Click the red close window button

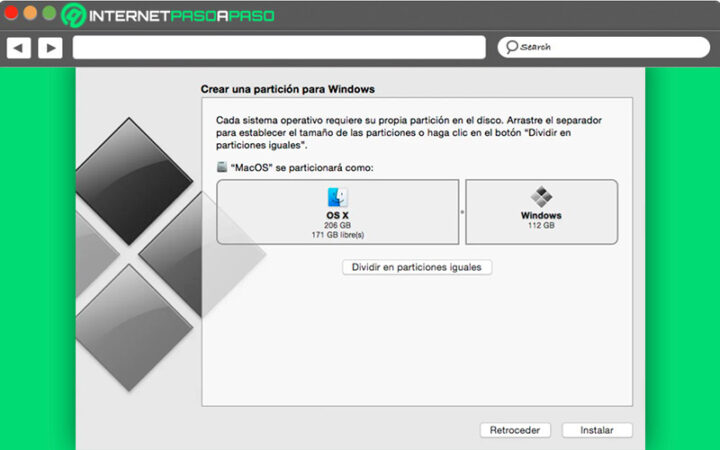pyautogui.click(x=11, y=12)
